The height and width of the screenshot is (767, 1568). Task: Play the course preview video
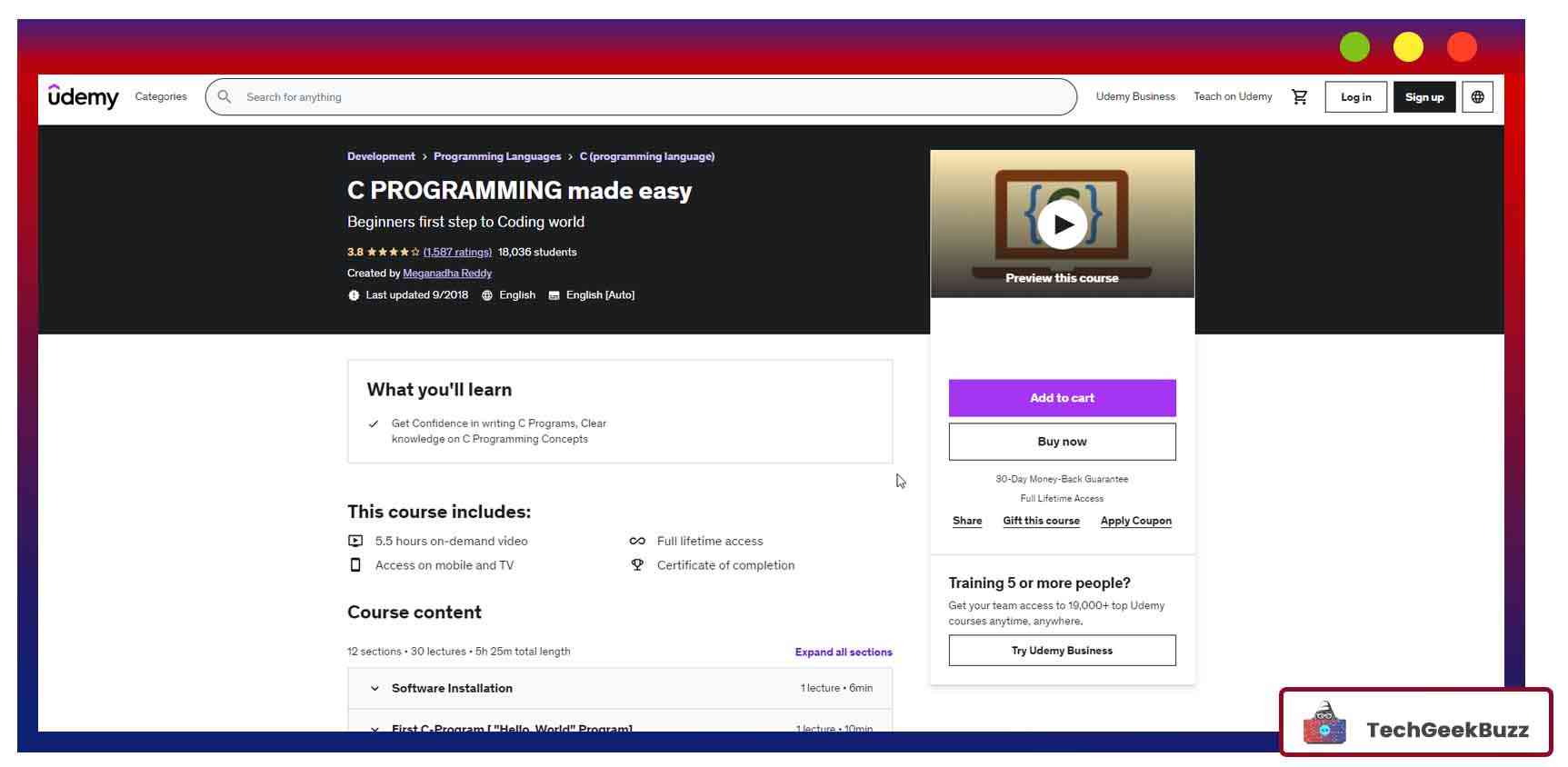pos(1062,224)
